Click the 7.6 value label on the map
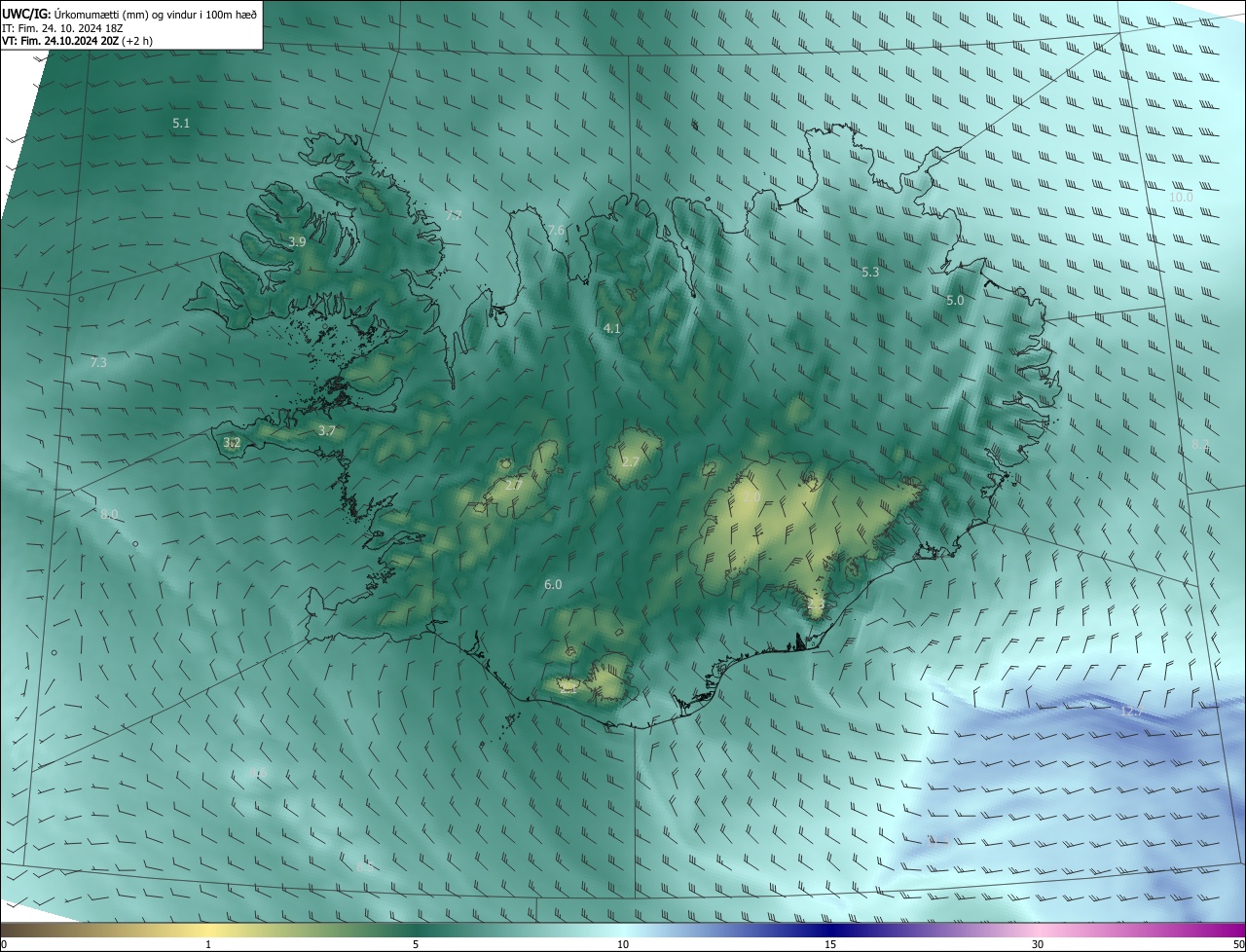Image resolution: width=1246 pixels, height=952 pixels. (x=556, y=231)
